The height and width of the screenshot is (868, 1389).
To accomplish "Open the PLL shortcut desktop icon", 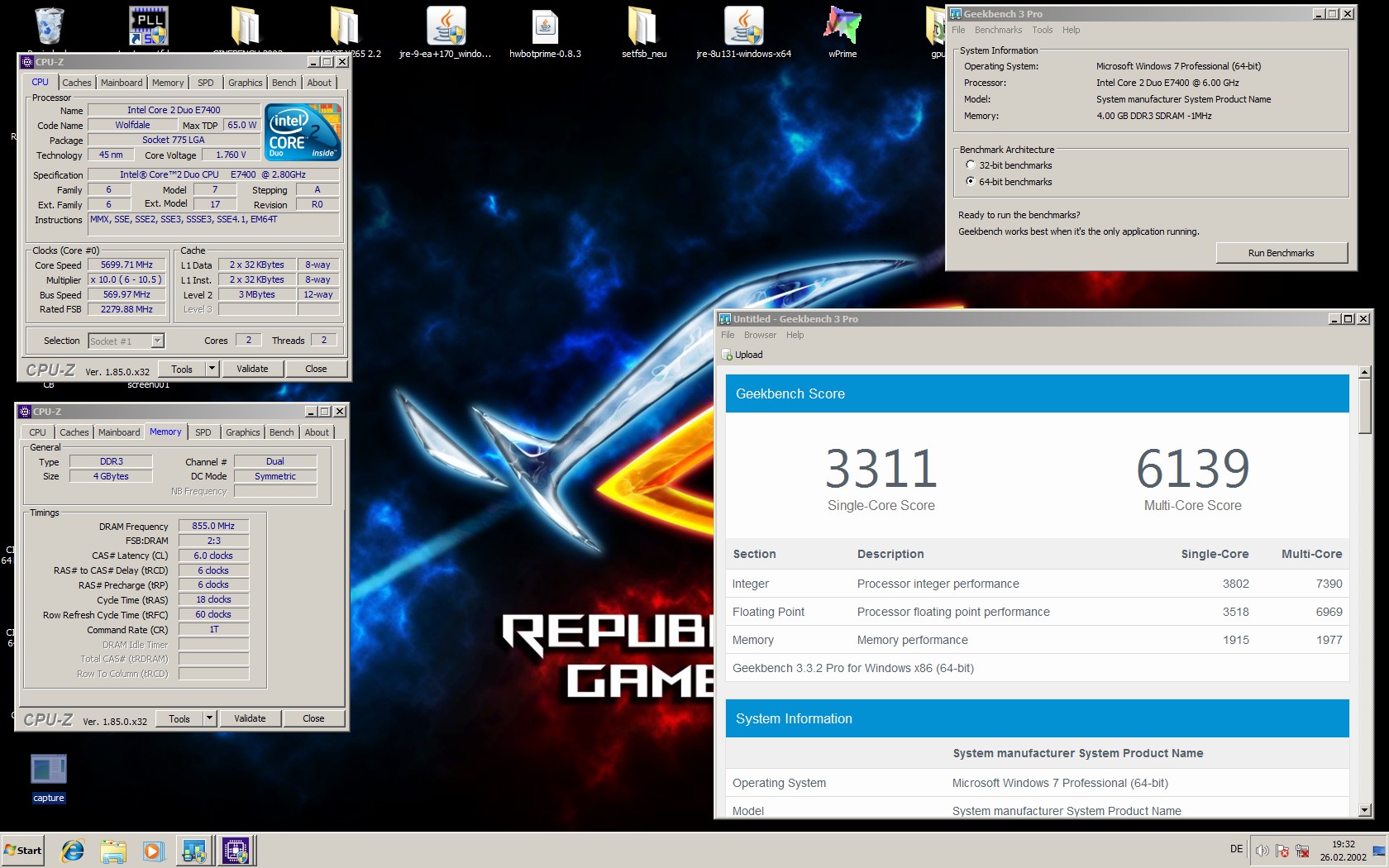I will 149,26.
